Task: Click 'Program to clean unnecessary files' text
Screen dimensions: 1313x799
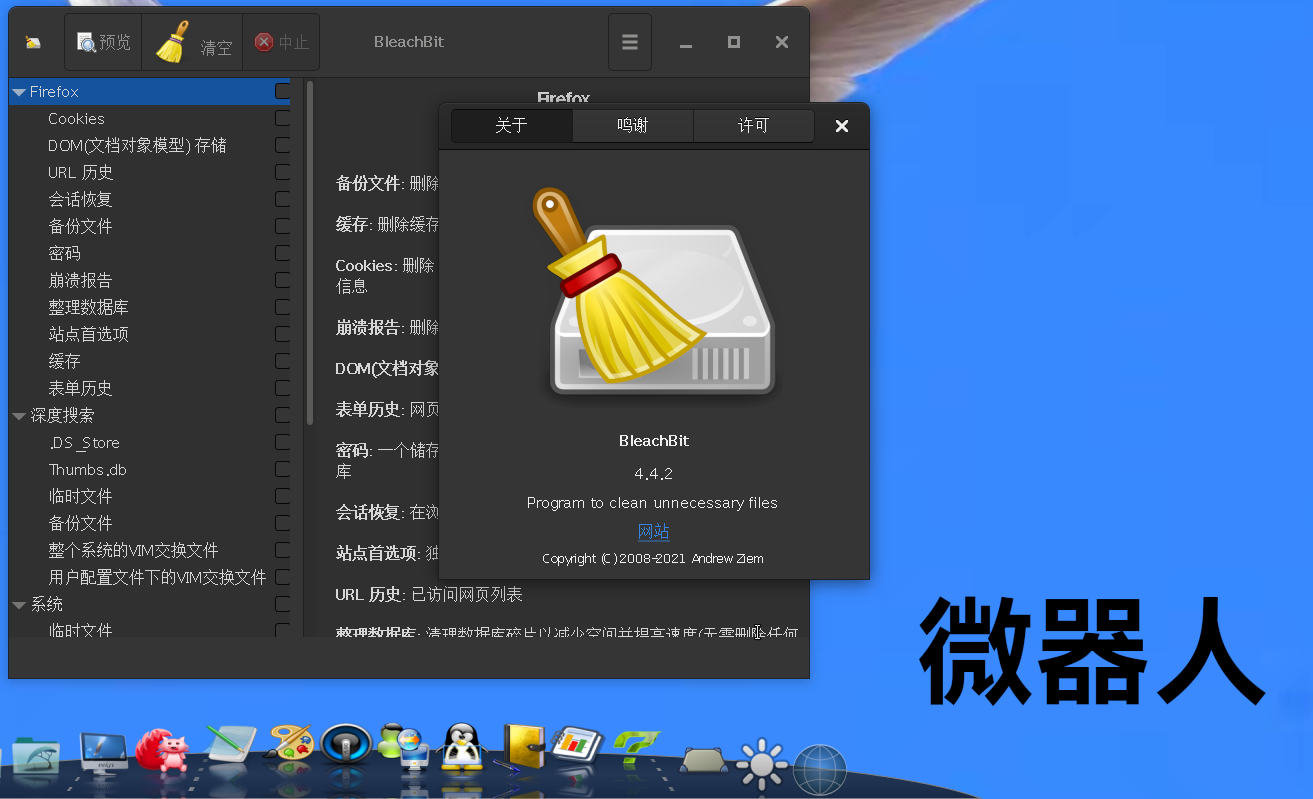Action: pos(652,503)
